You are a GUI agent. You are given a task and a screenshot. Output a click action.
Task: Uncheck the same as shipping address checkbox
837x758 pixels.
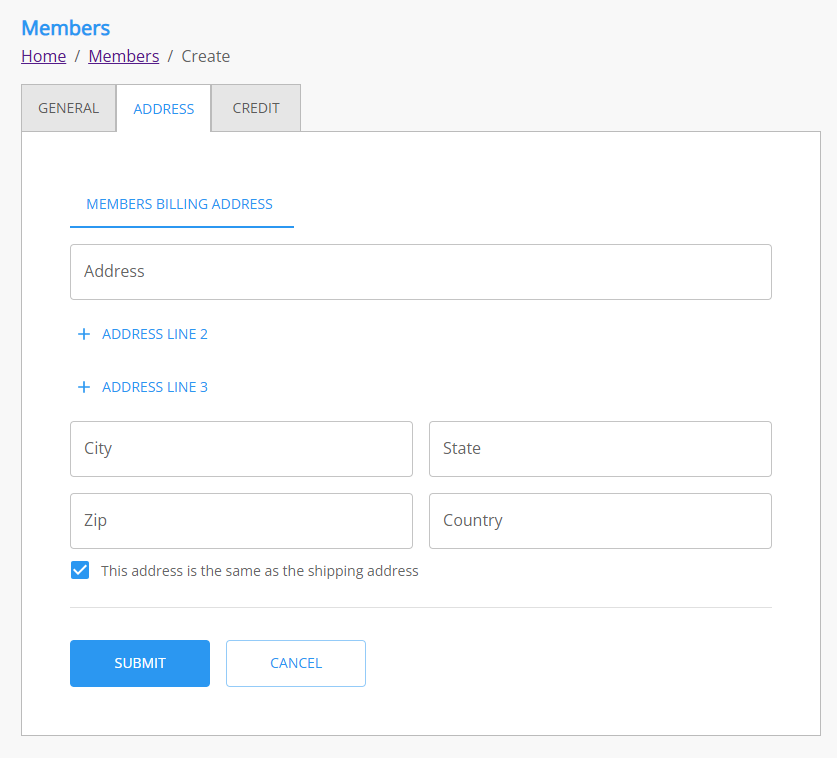80,571
